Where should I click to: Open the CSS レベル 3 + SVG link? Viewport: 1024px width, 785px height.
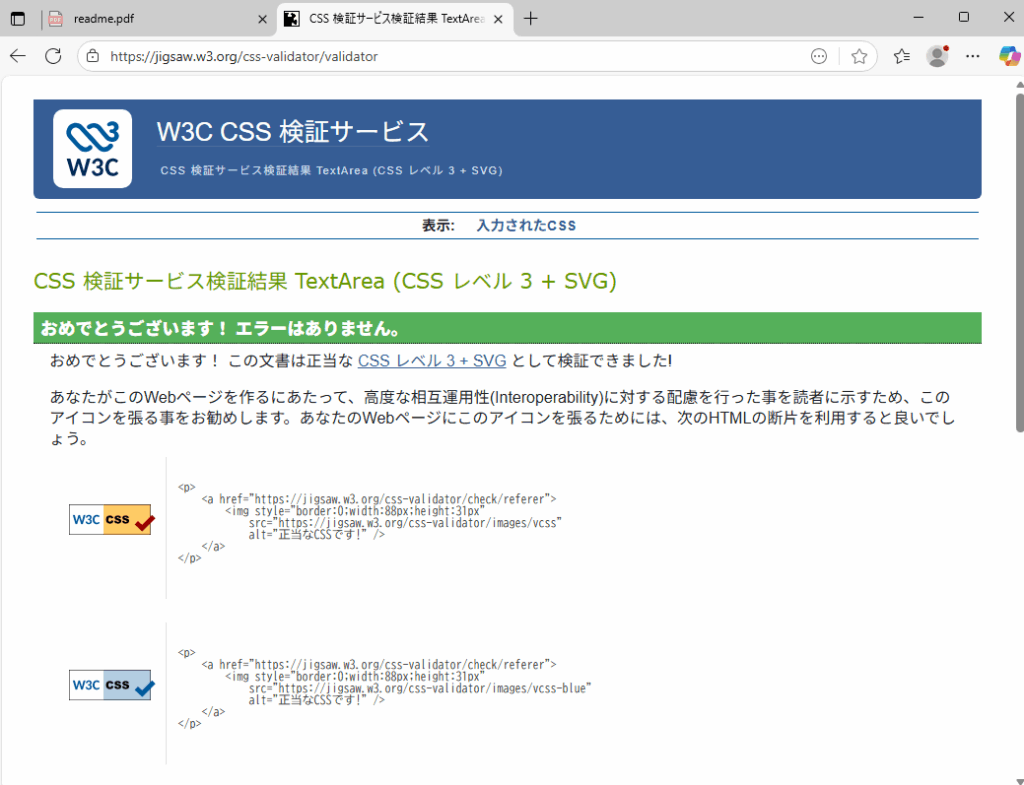click(x=432, y=361)
